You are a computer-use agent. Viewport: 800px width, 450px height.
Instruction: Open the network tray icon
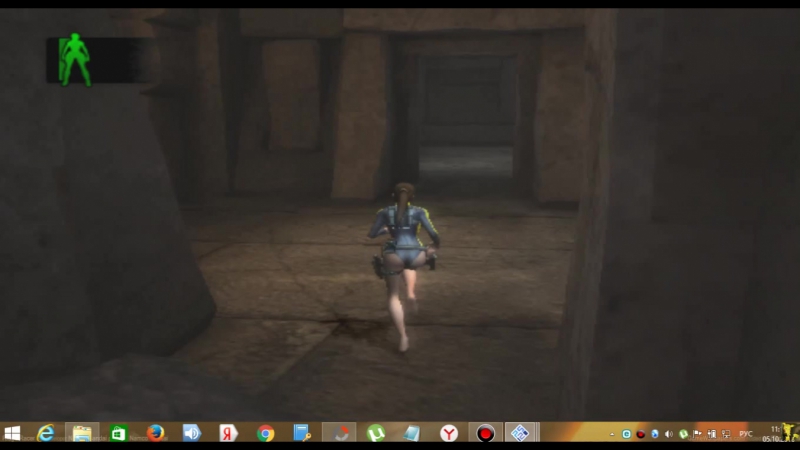726,434
